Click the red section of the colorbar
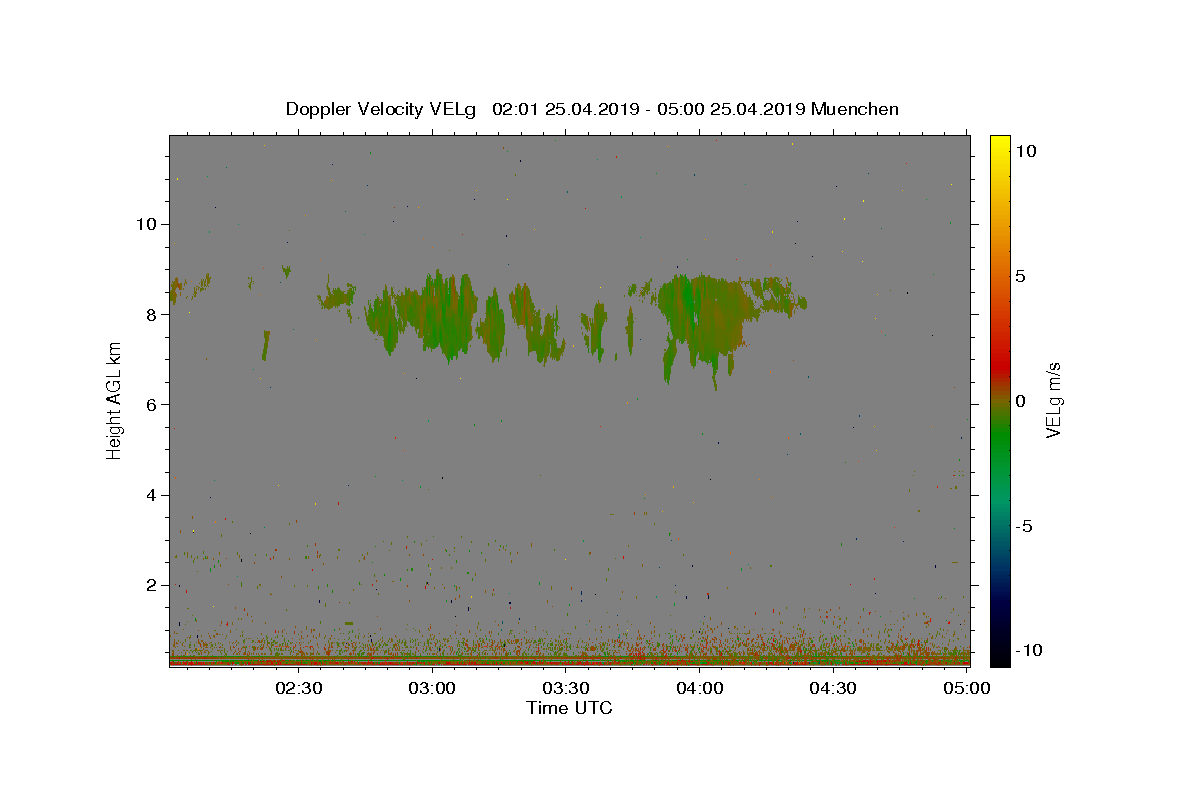This screenshot has height=800, width=1200. 1000,365
